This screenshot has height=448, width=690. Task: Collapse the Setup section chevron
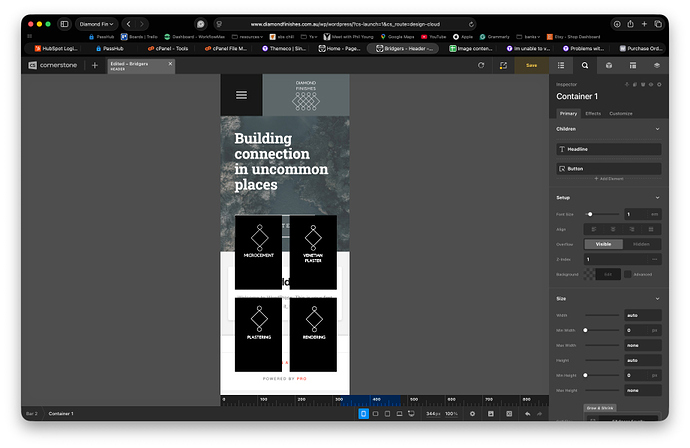tap(657, 197)
